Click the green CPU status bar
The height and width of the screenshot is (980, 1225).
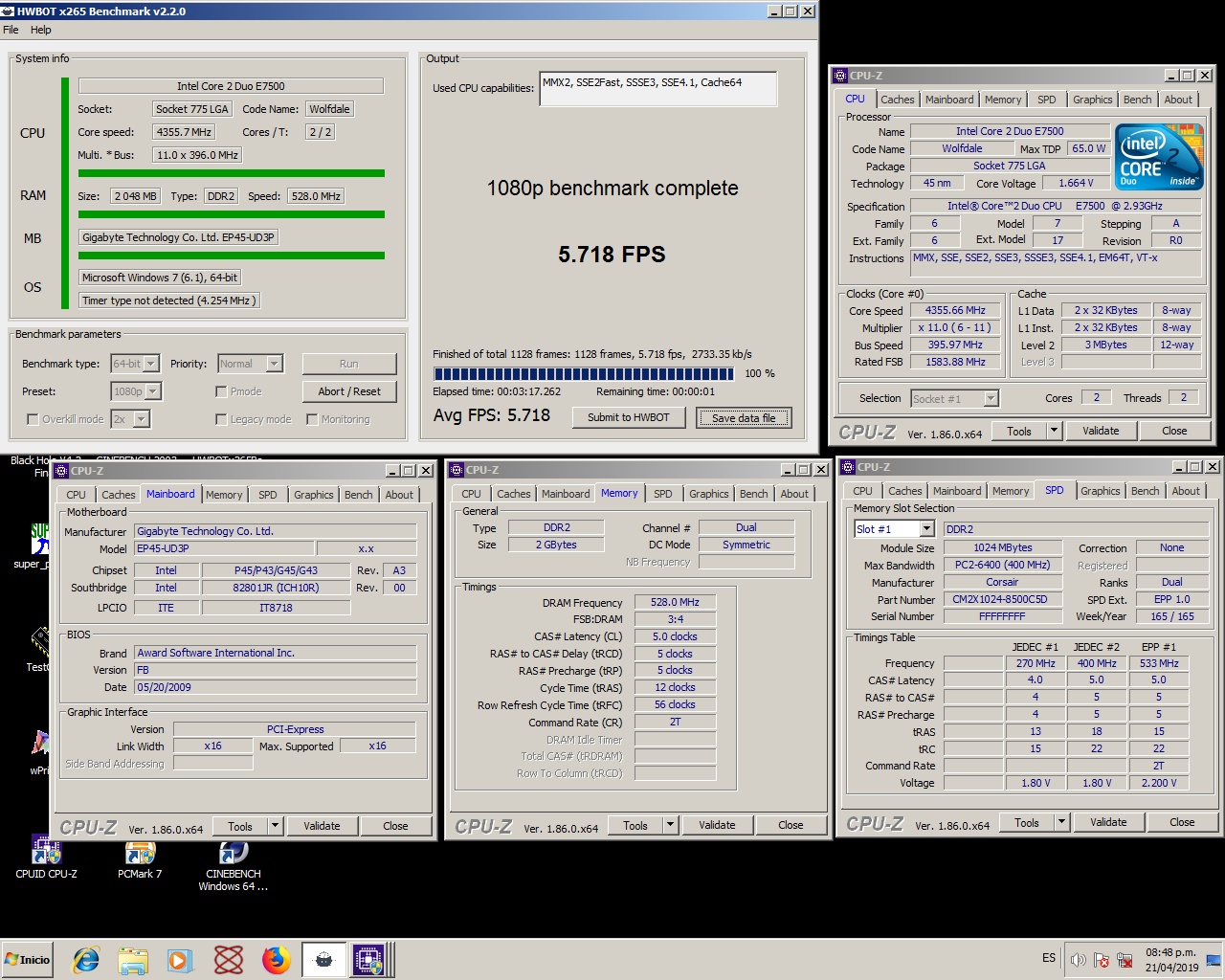(232, 173)
